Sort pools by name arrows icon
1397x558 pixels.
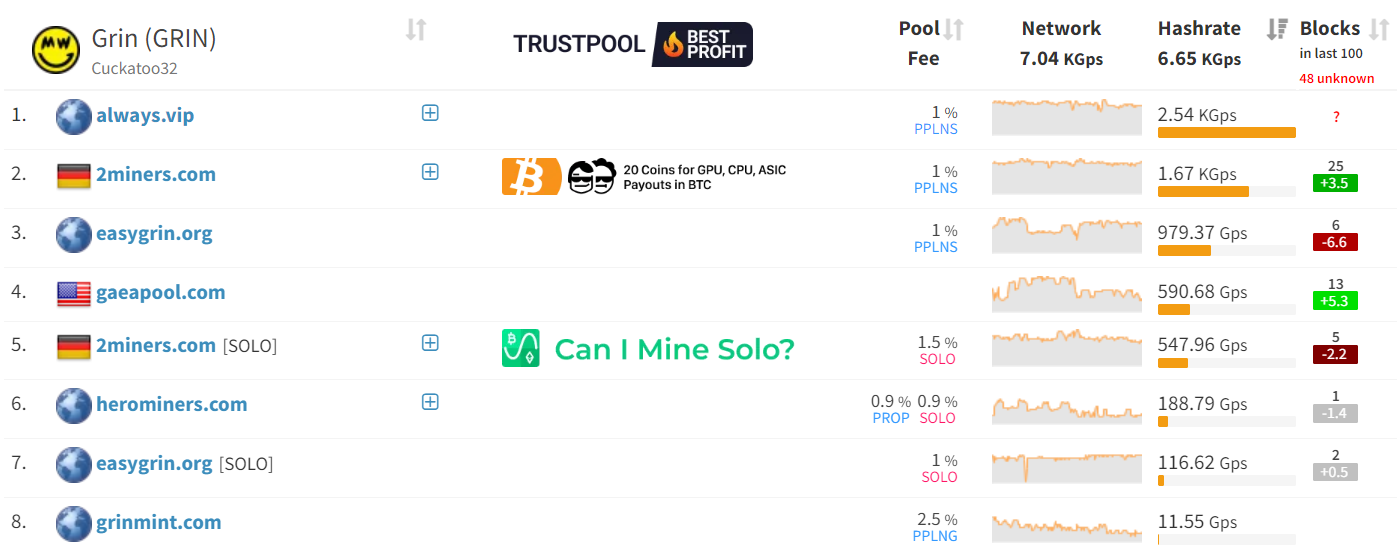(416, 30)
